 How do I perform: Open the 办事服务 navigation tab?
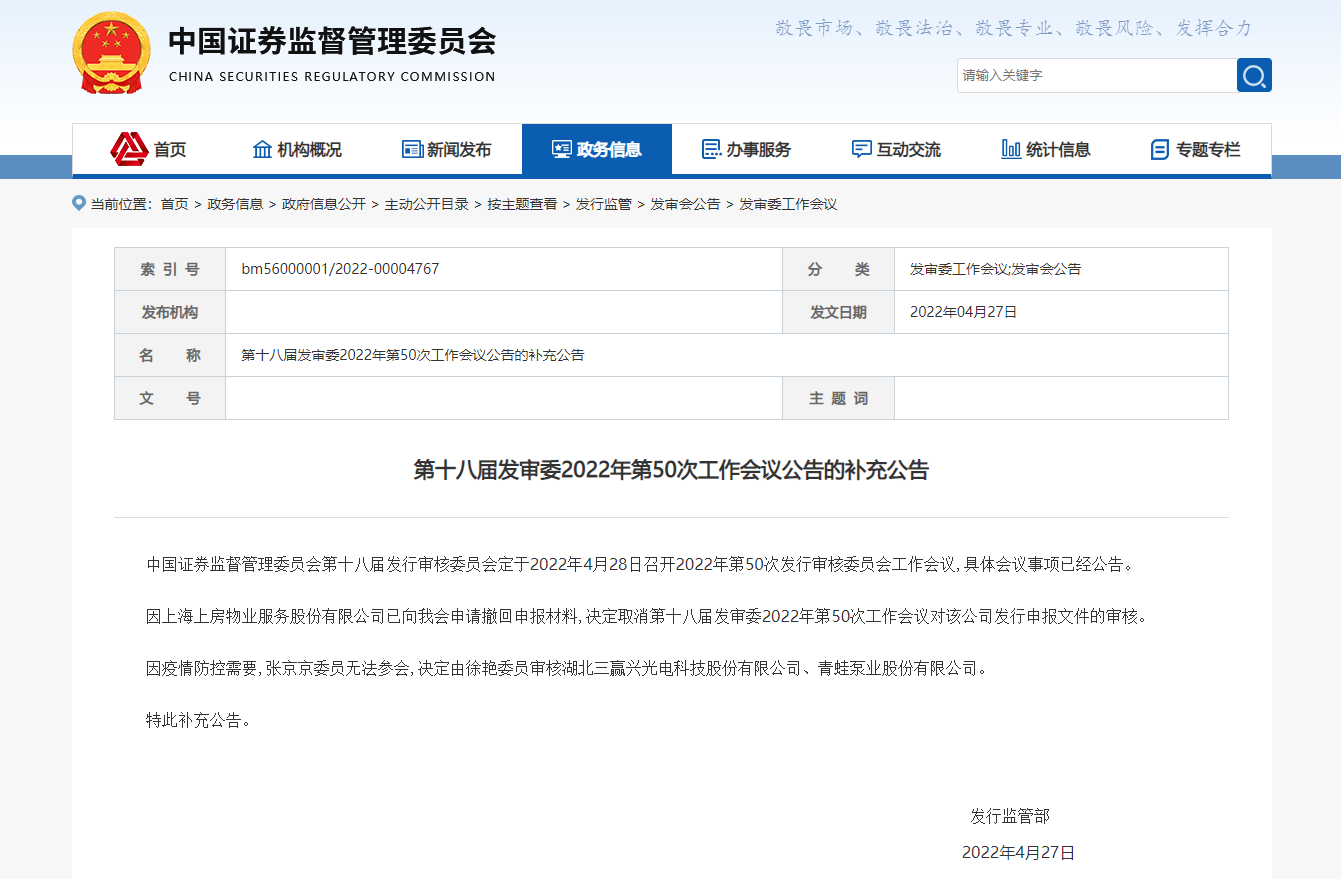pos(747,150)
